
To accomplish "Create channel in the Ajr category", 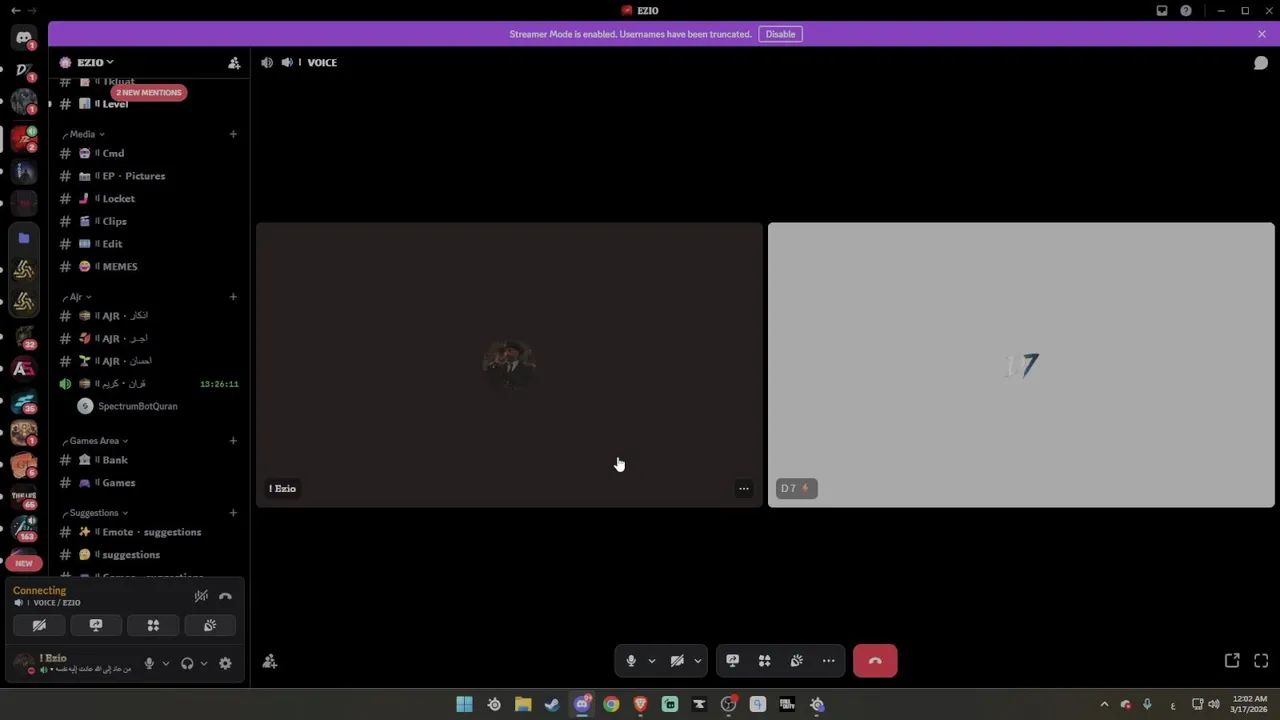I will (x=233, y=297).
